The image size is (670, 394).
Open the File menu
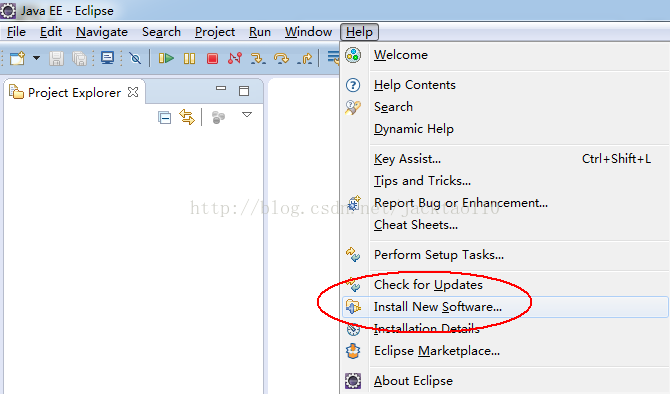[16, 32]
